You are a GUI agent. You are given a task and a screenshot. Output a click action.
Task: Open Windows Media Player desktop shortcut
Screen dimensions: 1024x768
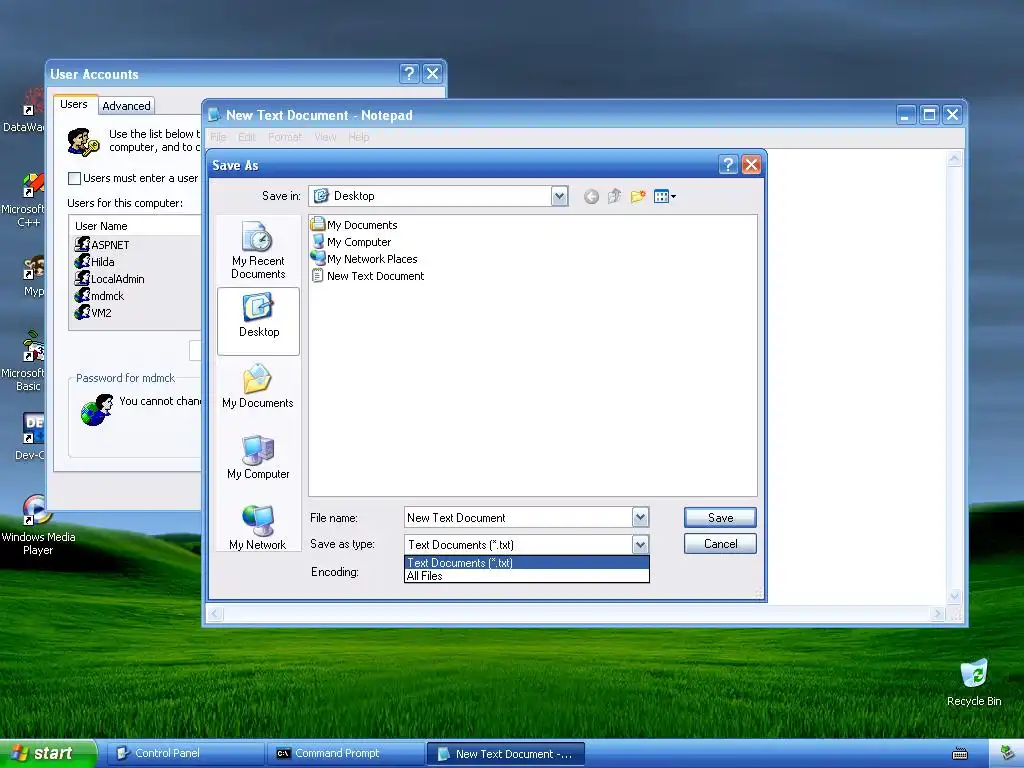pyautogui.click(x=38, y=525)
